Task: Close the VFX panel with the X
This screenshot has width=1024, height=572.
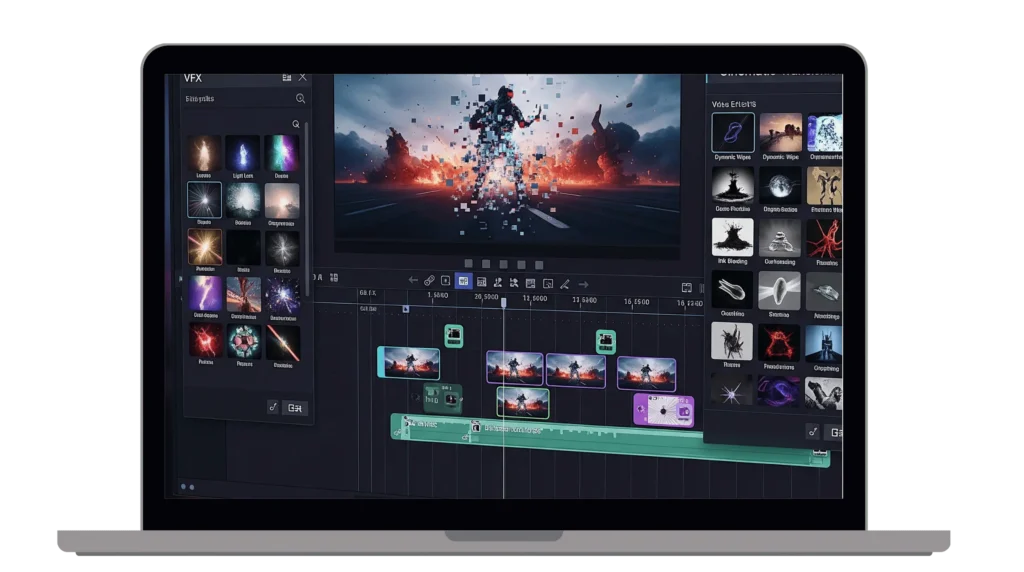Action: coord(303,77)
